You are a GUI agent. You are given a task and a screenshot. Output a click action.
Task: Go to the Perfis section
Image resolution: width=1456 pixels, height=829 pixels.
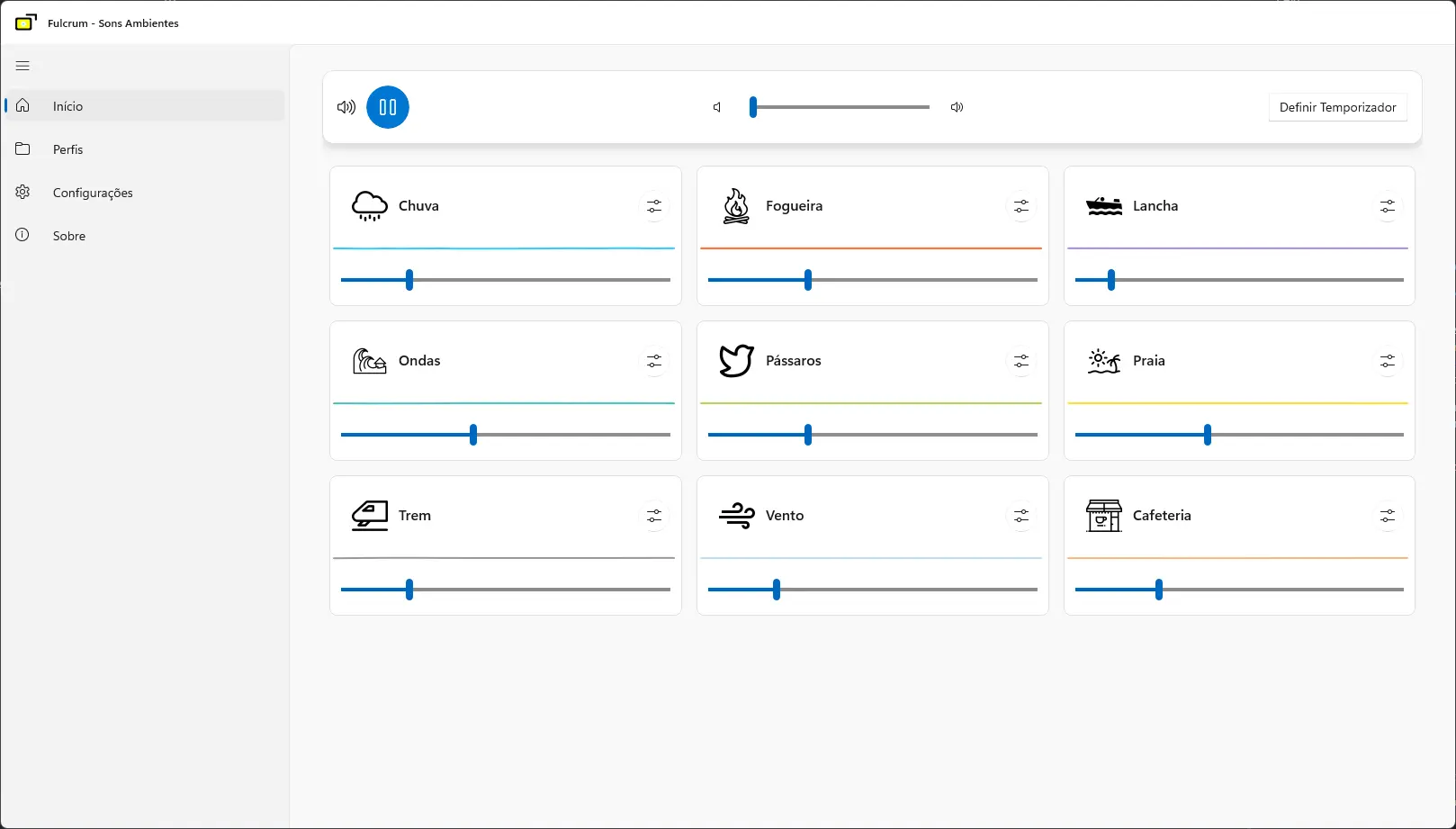pyautogui.click(x=67, y=149)
